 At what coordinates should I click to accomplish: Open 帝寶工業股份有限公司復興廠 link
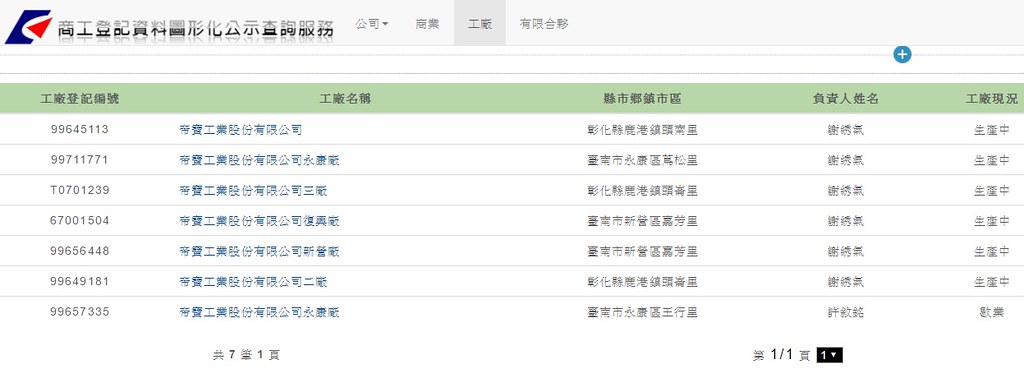pos(259,221)
